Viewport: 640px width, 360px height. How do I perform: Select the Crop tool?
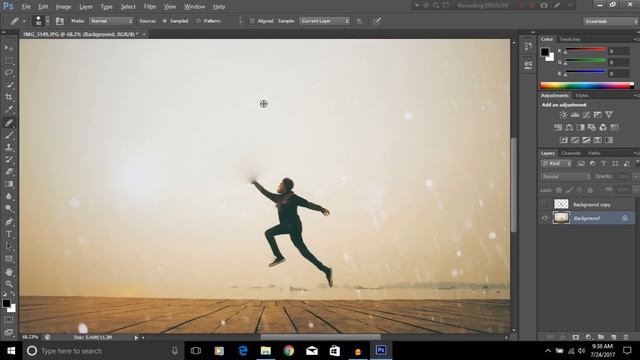[x=9, y=97]
